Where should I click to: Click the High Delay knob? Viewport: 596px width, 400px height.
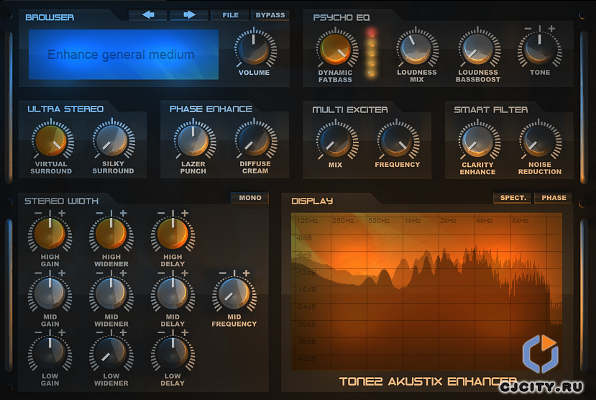click(173, 233)
